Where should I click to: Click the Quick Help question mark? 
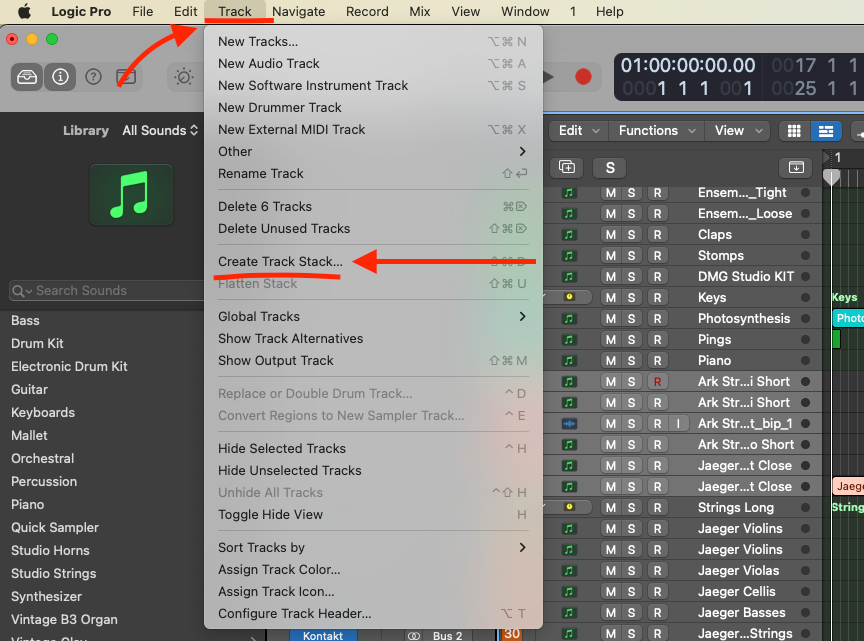tap(94, 77)
